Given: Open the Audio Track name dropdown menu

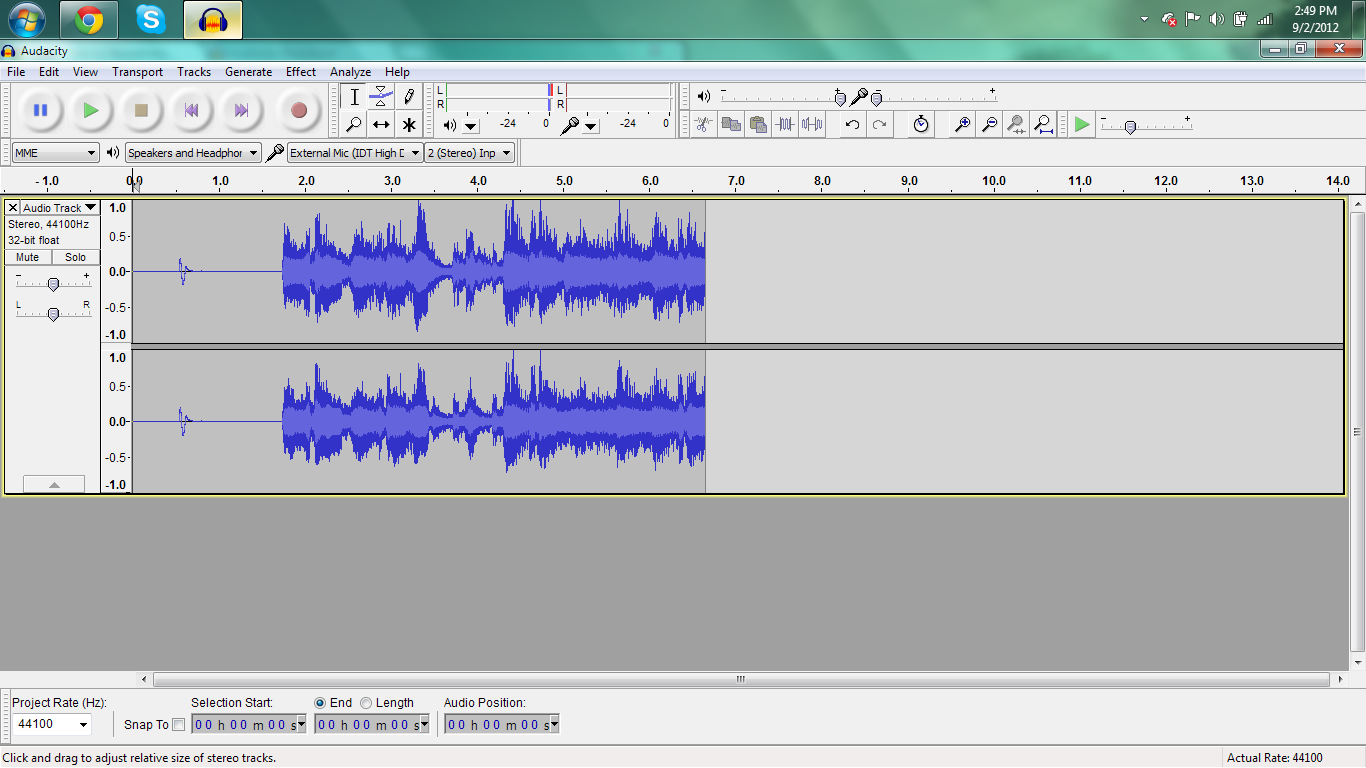Looking at the screenshot, I should click(x=60, y=208).
